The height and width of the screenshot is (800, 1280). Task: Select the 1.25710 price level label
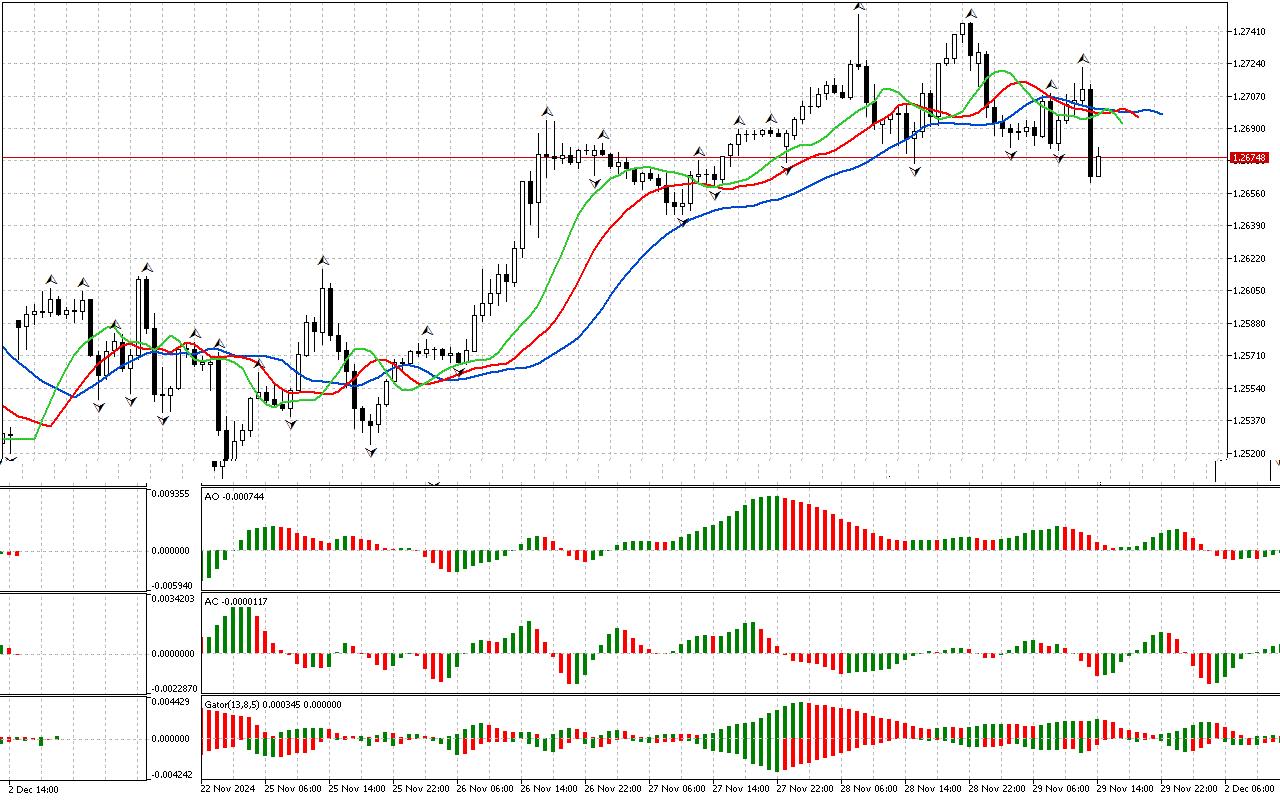coord(1251,356)
